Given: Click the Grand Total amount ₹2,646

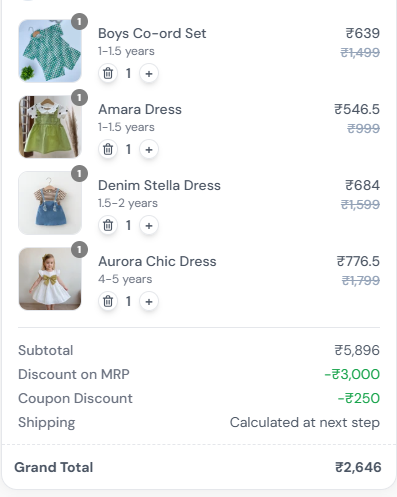Looking at the screenshot, I should 358,467.
